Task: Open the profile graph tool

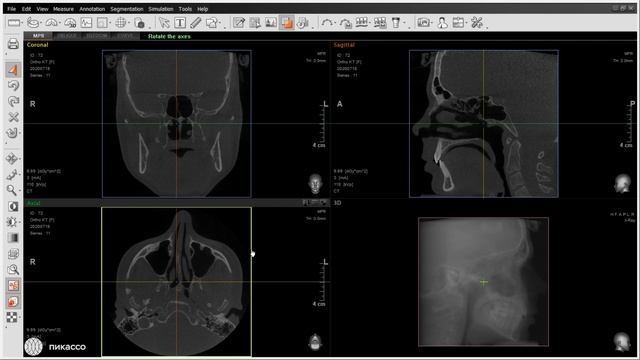Action: tap(86, 23)
